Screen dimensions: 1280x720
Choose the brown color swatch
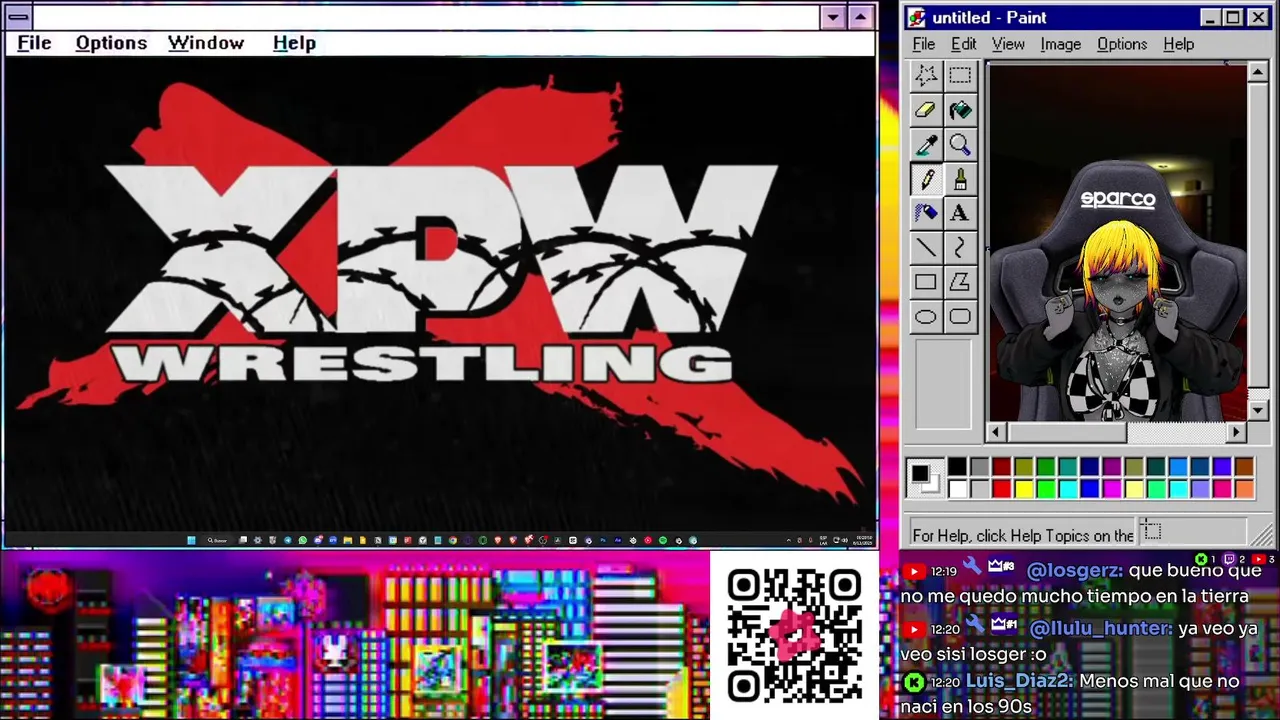[1243, 467]
